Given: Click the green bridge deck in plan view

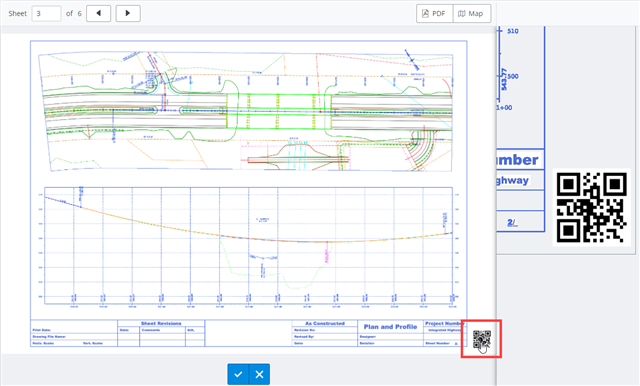Looking at the screenshot, I should pyautogui.click(x=279, y=111).
